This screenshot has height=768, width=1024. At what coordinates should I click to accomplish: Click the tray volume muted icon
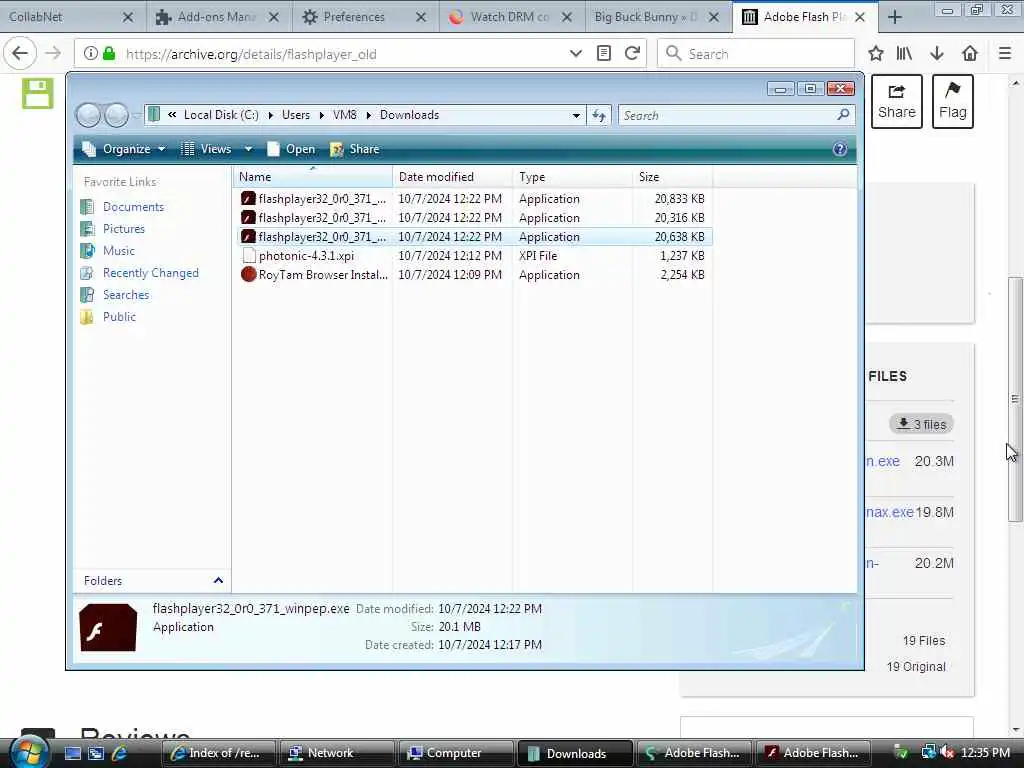coord(947,753)
